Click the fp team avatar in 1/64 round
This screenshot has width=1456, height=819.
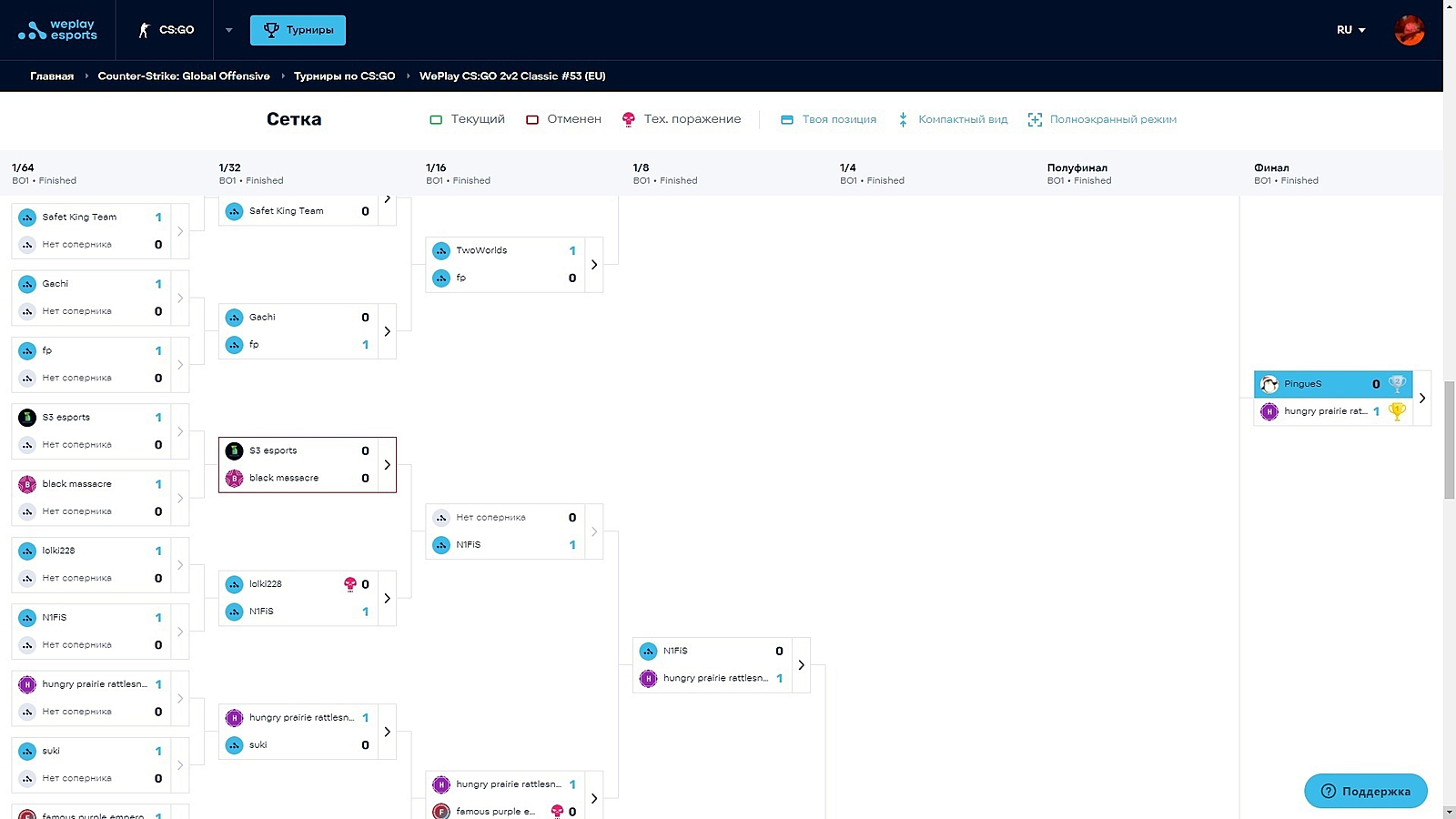tap(27, 350)
